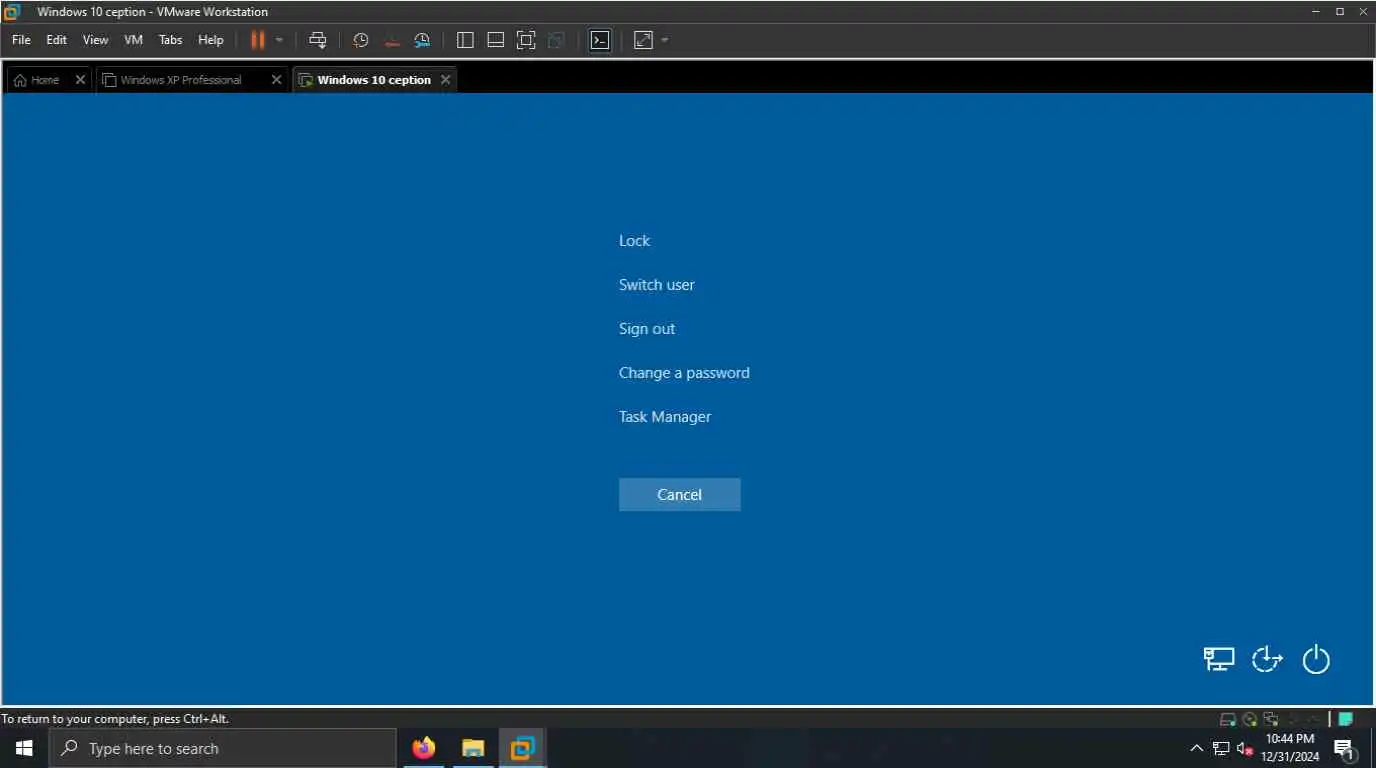
Task: Open the Snapshot Manager icon
Action: [422, 40]
